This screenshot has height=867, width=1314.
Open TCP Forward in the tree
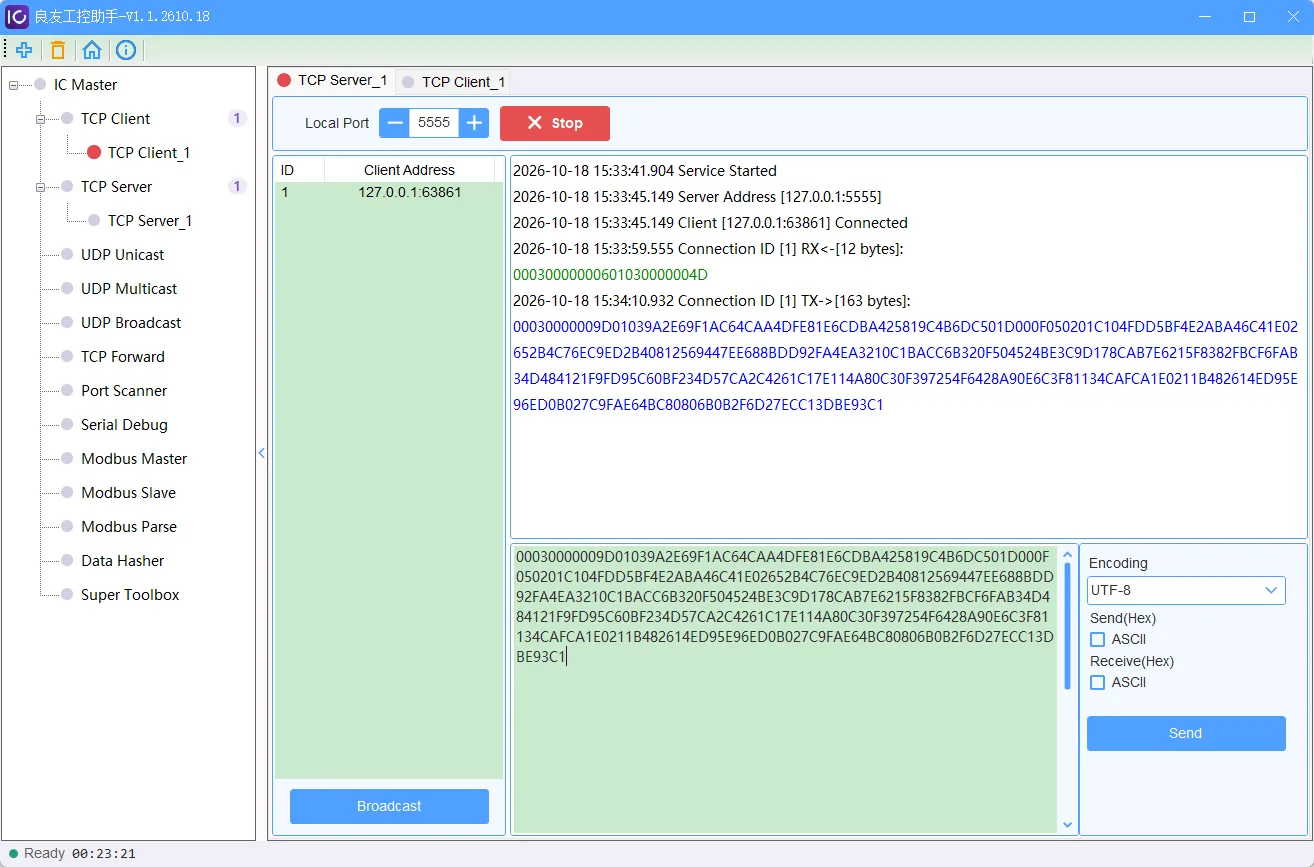tap(123, 357)
